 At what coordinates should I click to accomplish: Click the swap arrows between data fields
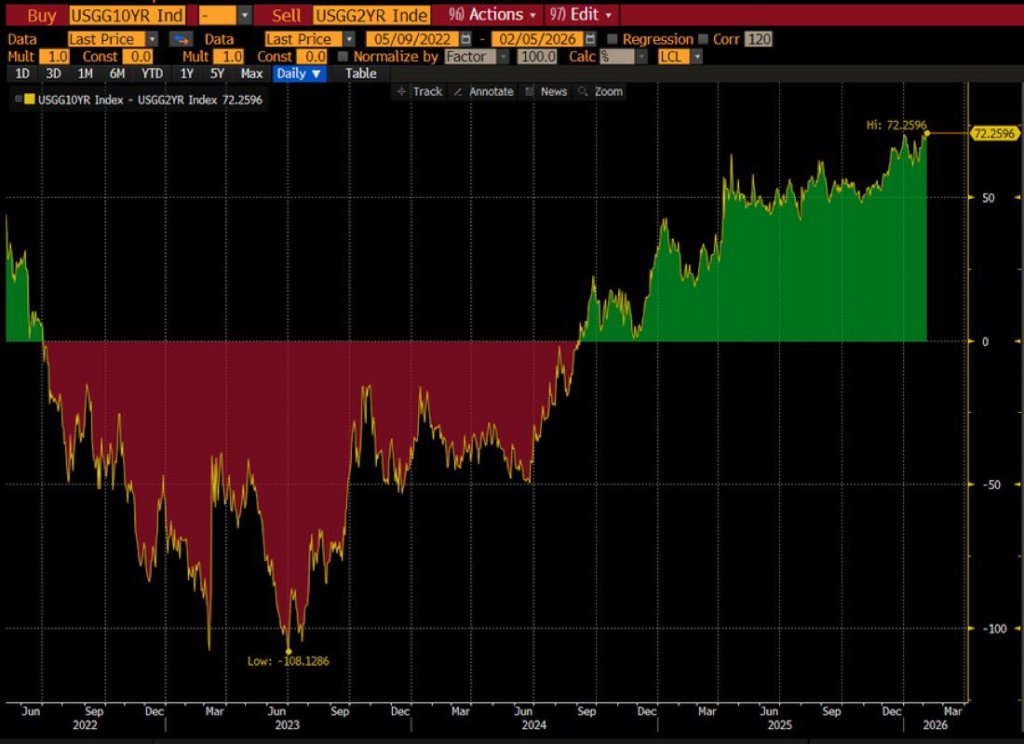[x=181, y=39]
